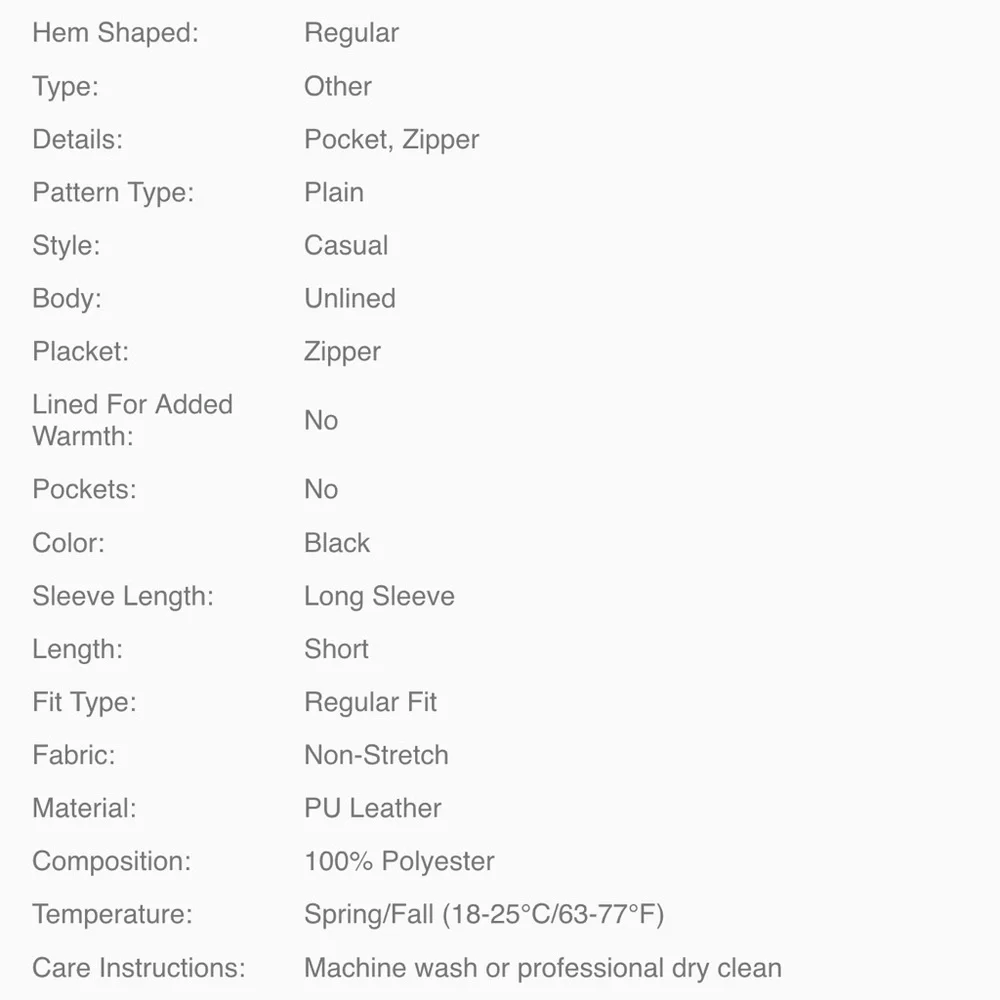The image size is (1000, 1000).
Task: Click the 'Non-Stretch' fabric value
Action: point(376,756)
